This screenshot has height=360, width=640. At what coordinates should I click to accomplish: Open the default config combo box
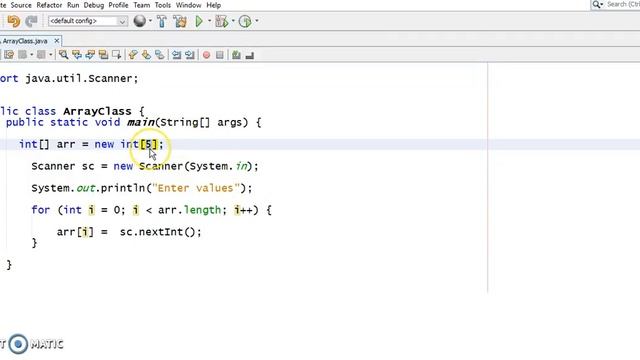click(87, 21)
